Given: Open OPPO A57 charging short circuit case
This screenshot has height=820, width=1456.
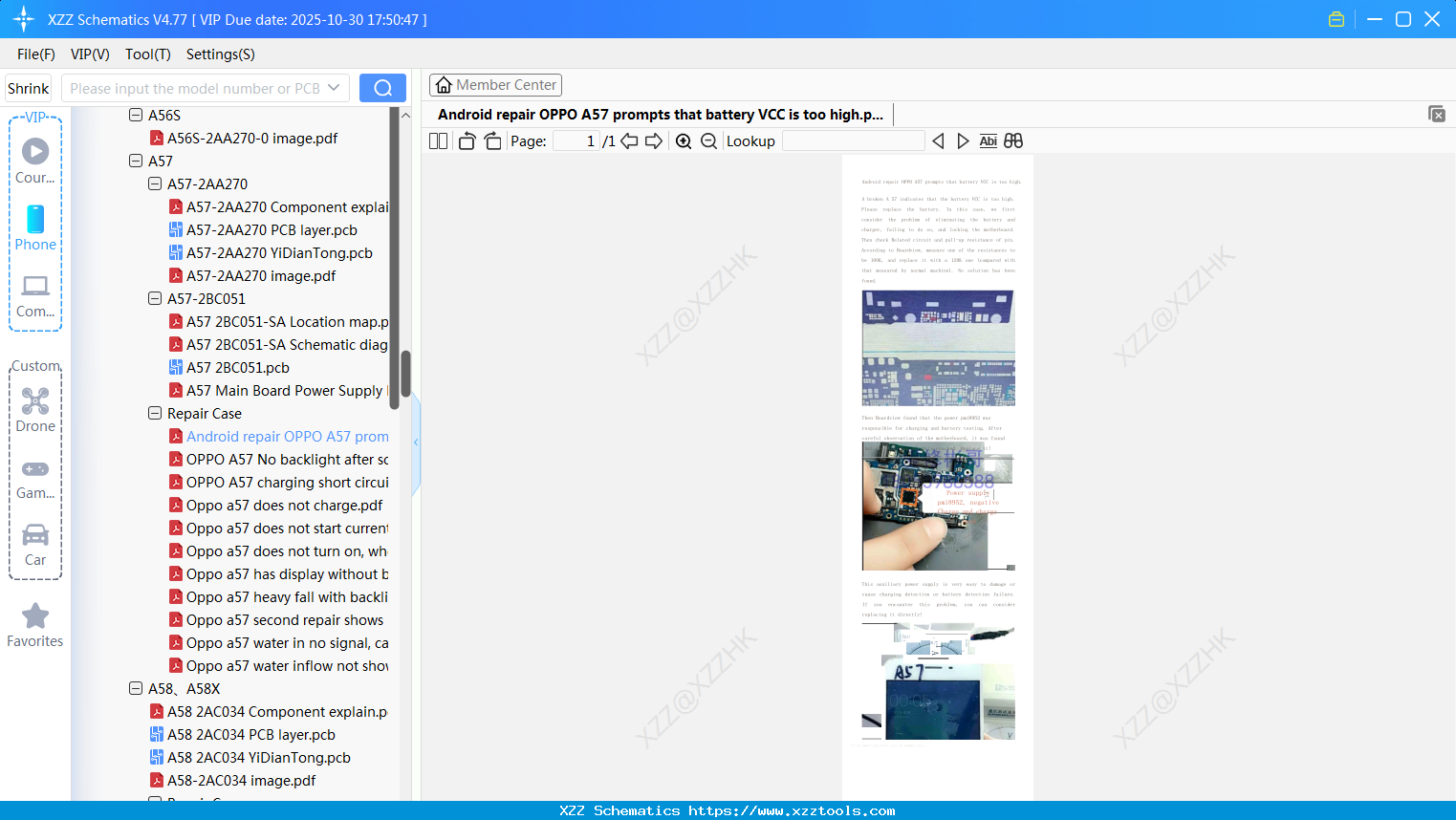Looking at the screenshot, I should 279,482.
